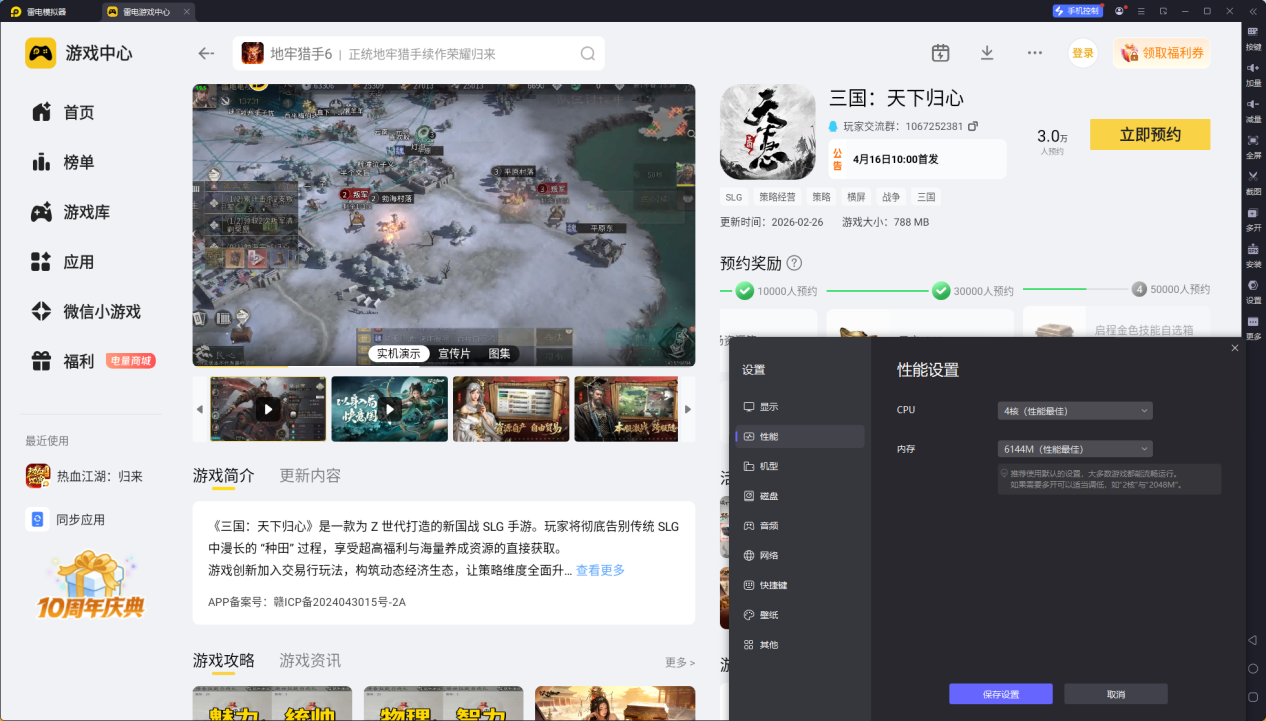Click the 查看更多 link in description
Screen dimensions: 1266x721
[600, 570]
